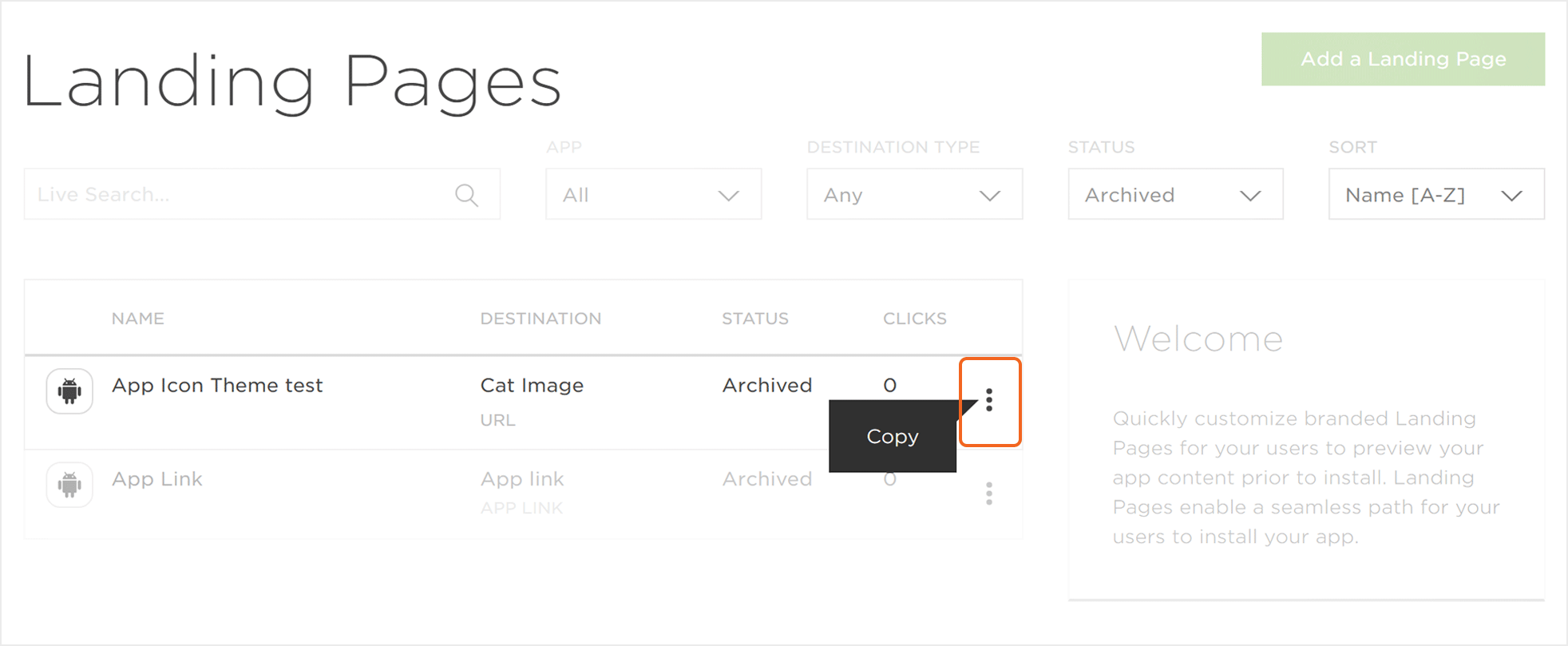Click Android icon beside App Icon Theme test

coord(69,390)
